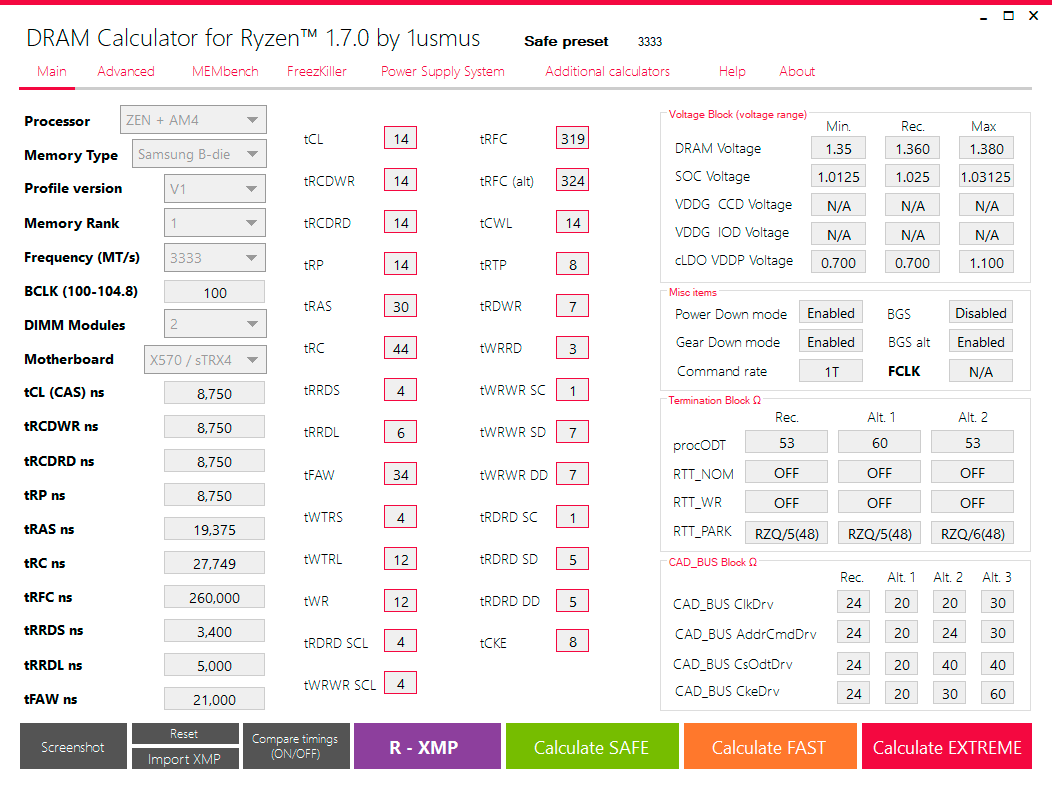This screenshot has height=790, width=1052.
Task: Click Calculate SAFE
Action: (x=592, y=746)
